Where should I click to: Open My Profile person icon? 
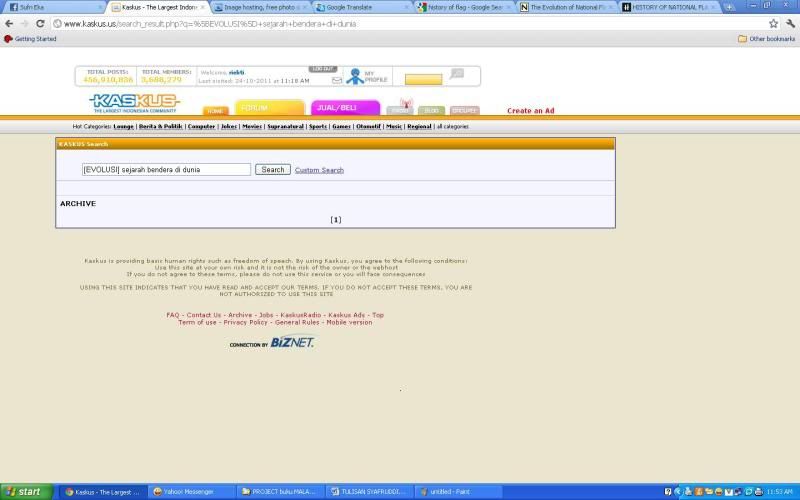355,77
